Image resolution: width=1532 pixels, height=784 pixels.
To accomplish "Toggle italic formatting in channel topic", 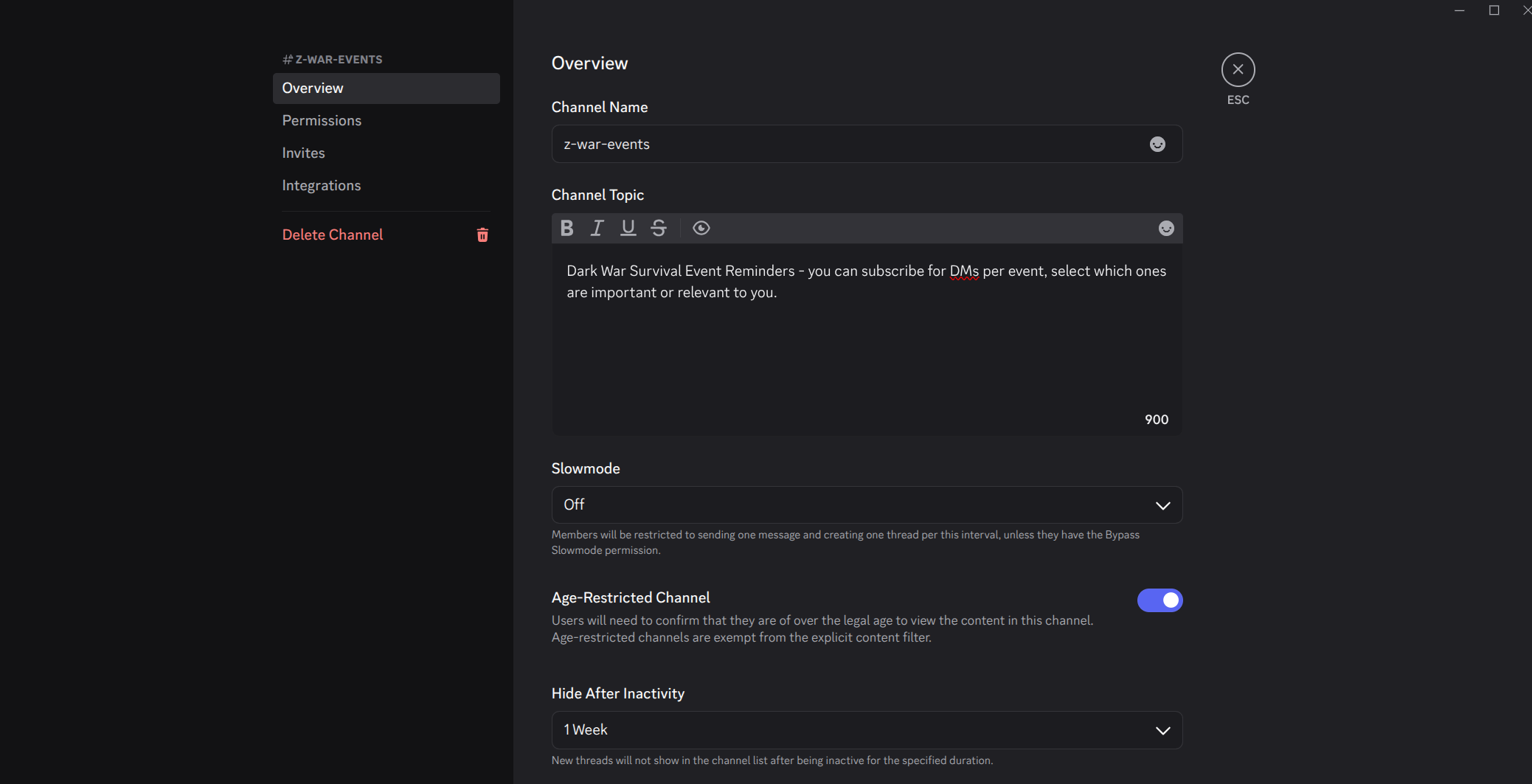I will tap(597, 228).
